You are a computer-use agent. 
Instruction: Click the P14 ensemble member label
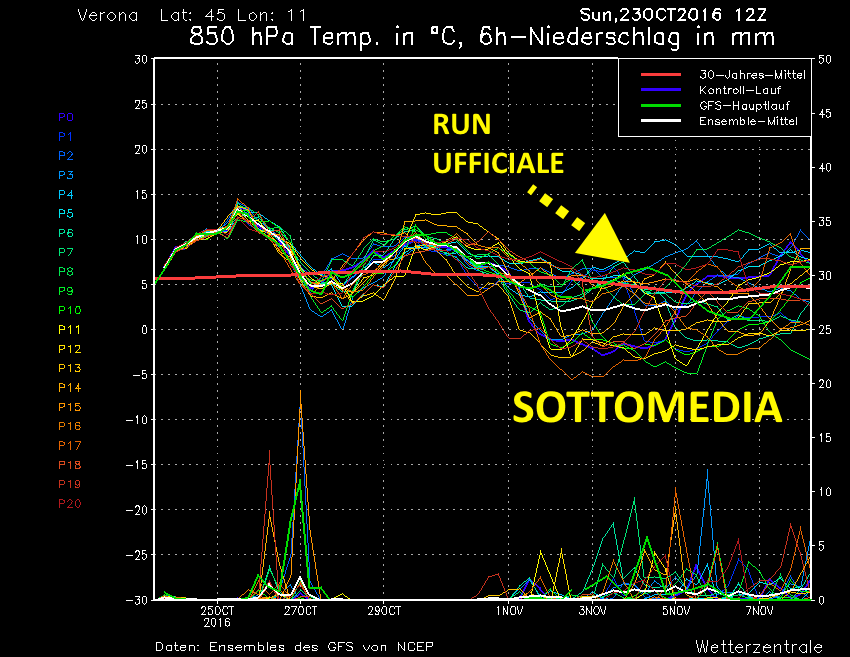pyautogui.click(x=69, y=388)
